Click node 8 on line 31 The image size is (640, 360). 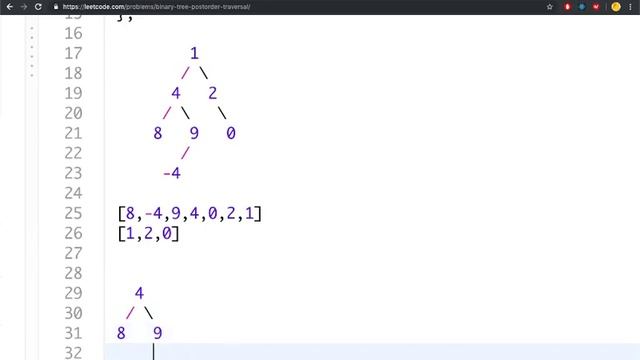121,333
